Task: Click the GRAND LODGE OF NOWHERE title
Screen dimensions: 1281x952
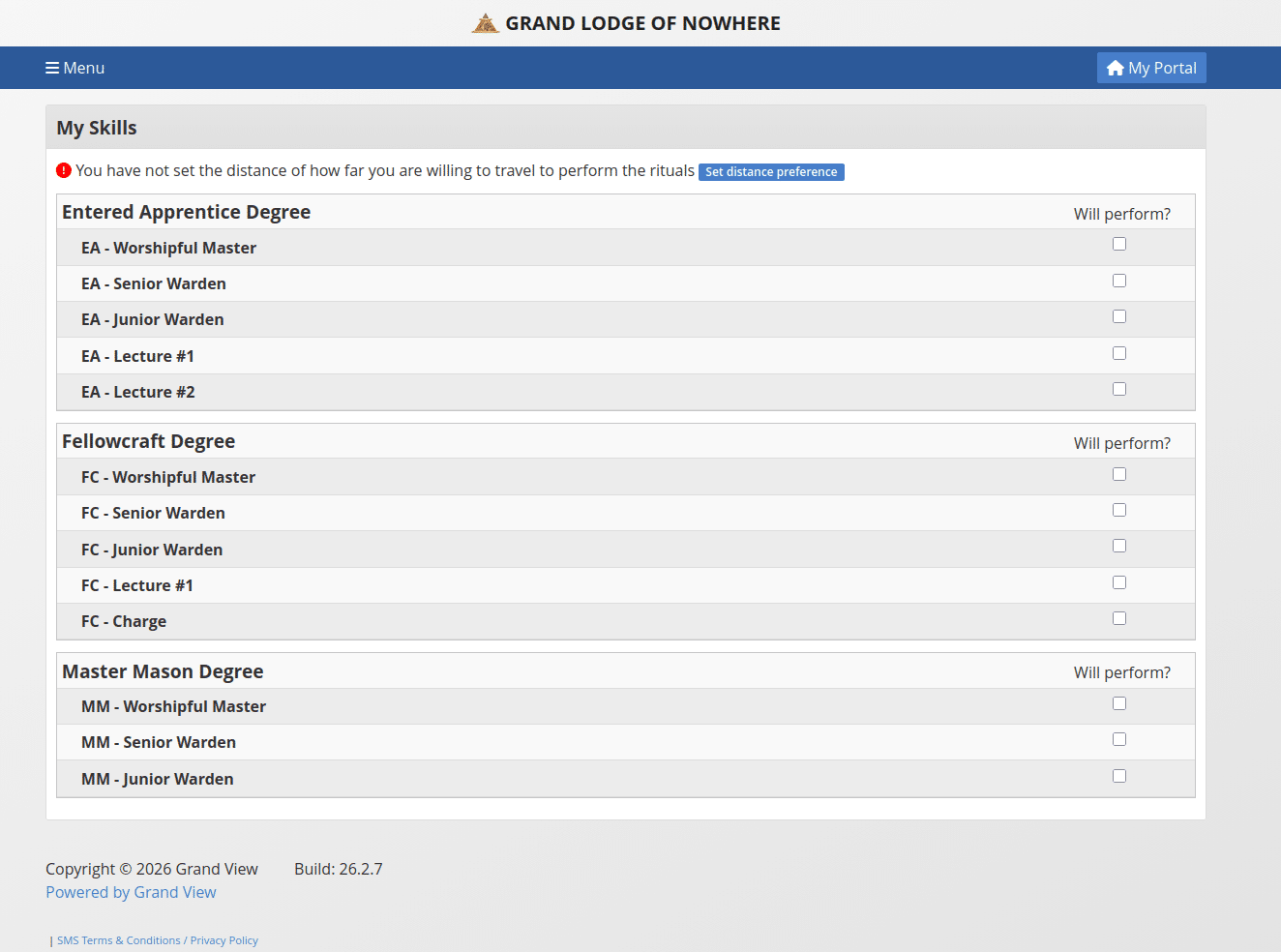Action: pyautogui.click(x=642, y=23)
